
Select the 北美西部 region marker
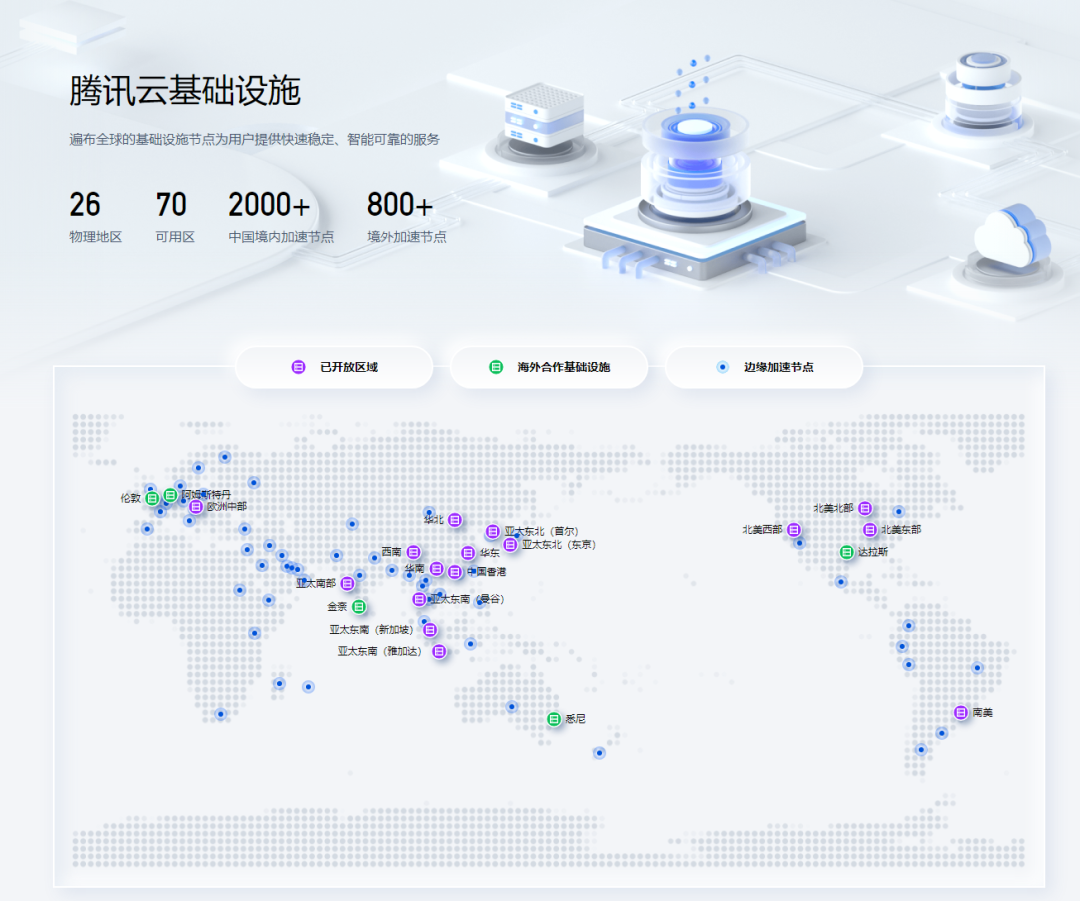point(794,530)
